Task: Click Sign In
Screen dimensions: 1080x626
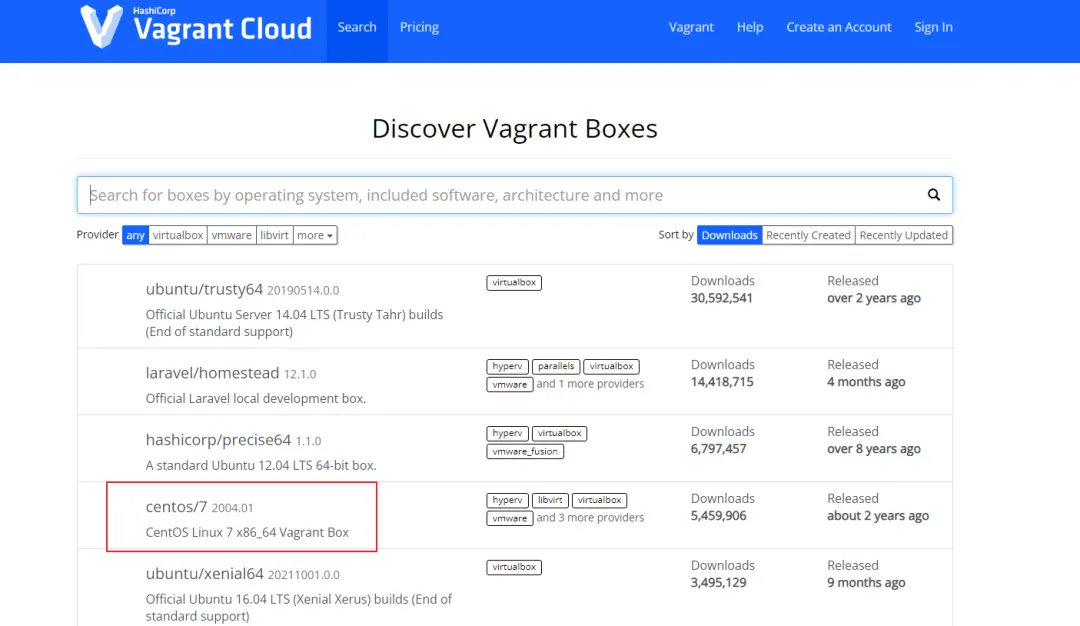Action: click(x=933, y=28)
